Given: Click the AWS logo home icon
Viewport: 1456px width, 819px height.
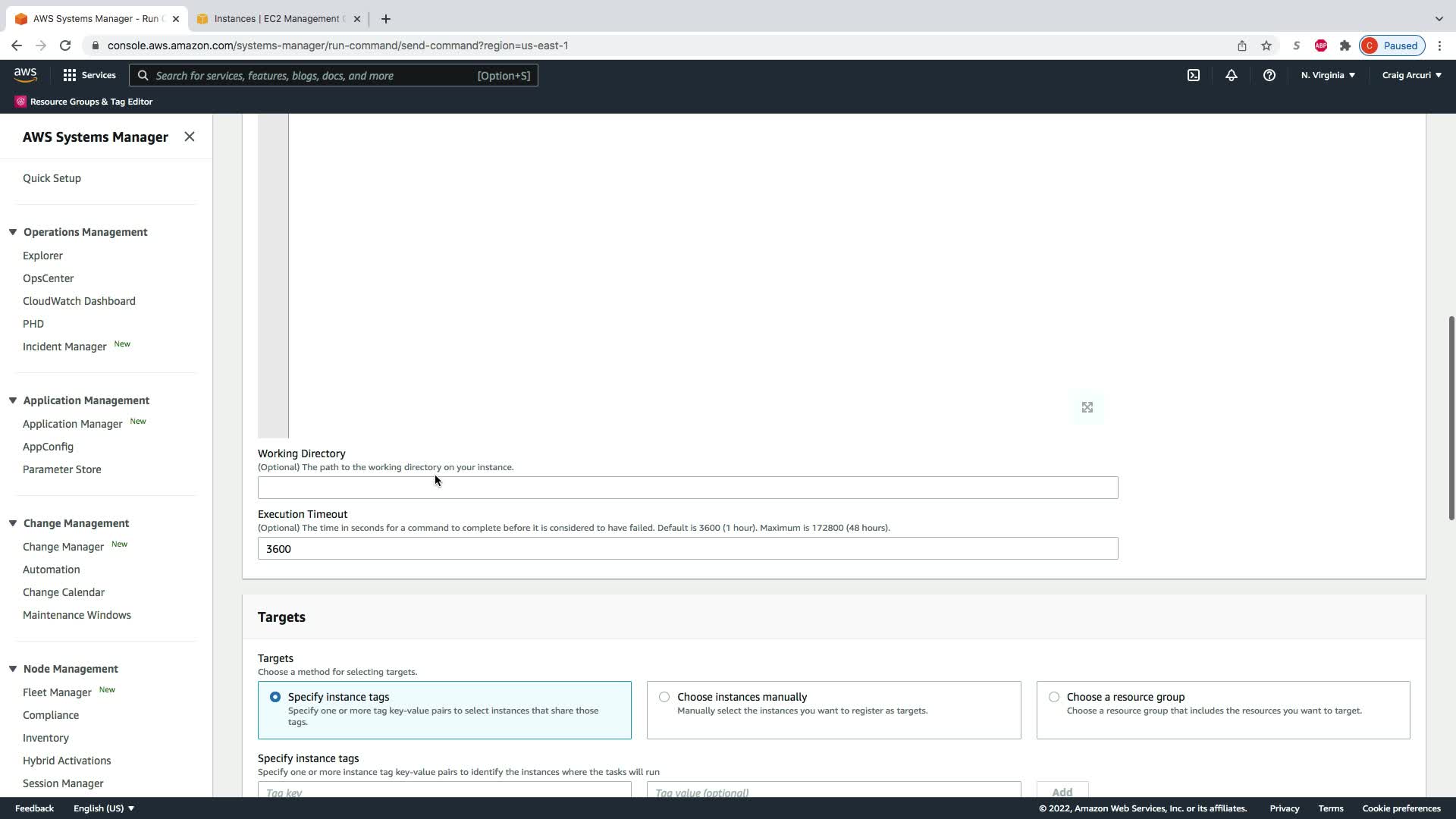Looking at the screenshot, I should (25, 74).
